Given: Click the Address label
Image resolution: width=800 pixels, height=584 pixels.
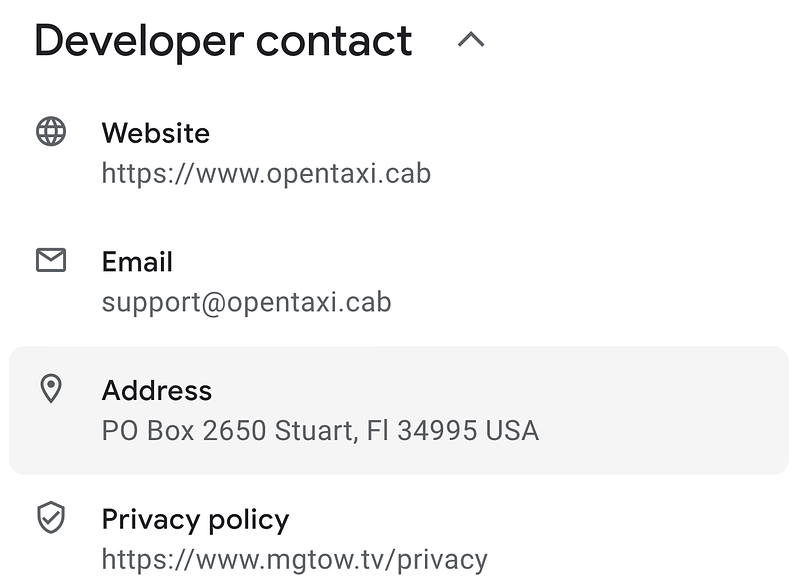Looking at the screenshot, I should pyautogui.click(x=157, y=391).
